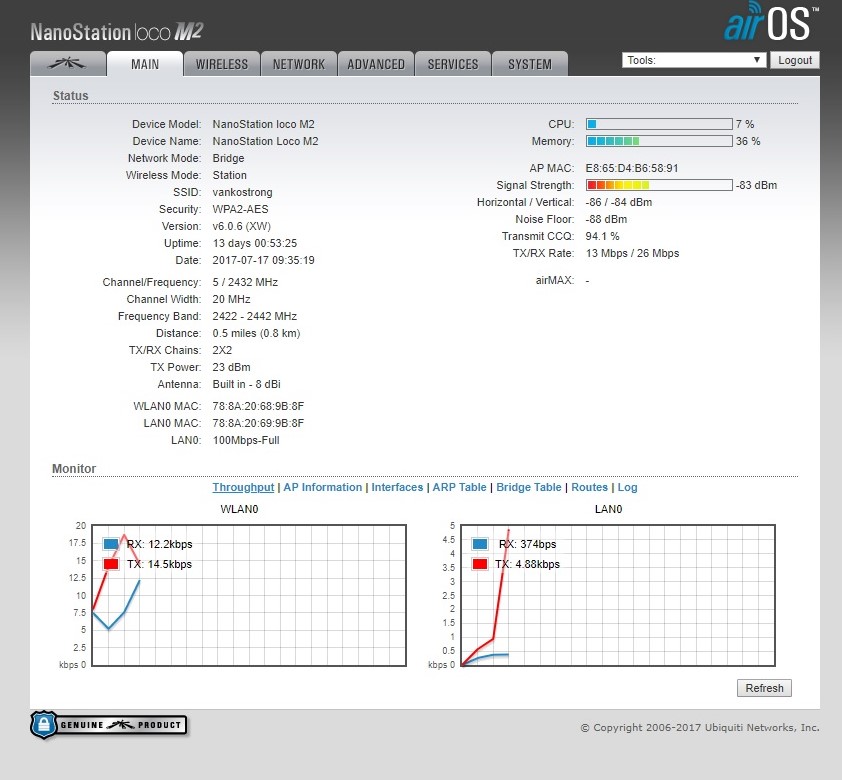Image resolution: width=842 pixels, height=780 pixels.
Task: Click the Logout button
Action: (x=795, y=60)
